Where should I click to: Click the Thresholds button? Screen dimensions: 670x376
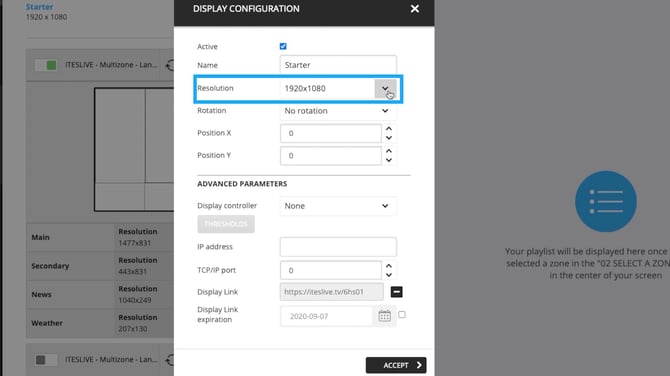pos(226,224)
